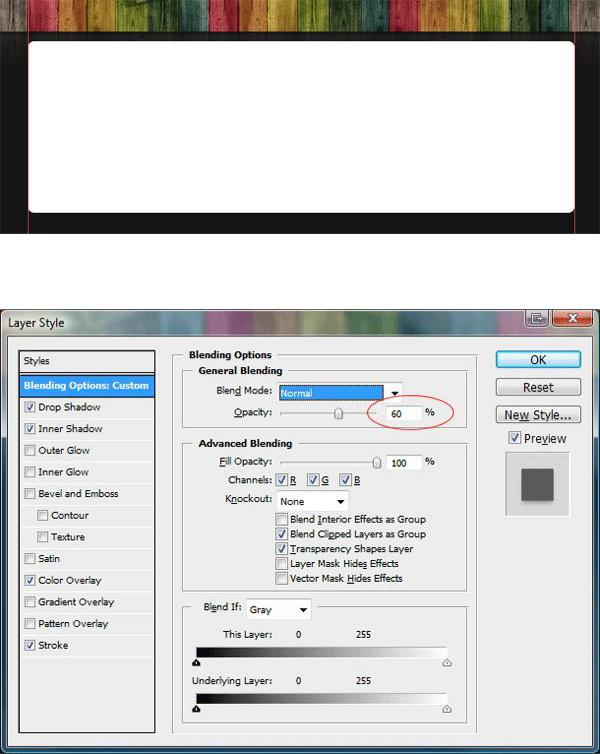Enable Layer Mask Hides Effects
Screen dimensions: 600x754
[282, 564]
